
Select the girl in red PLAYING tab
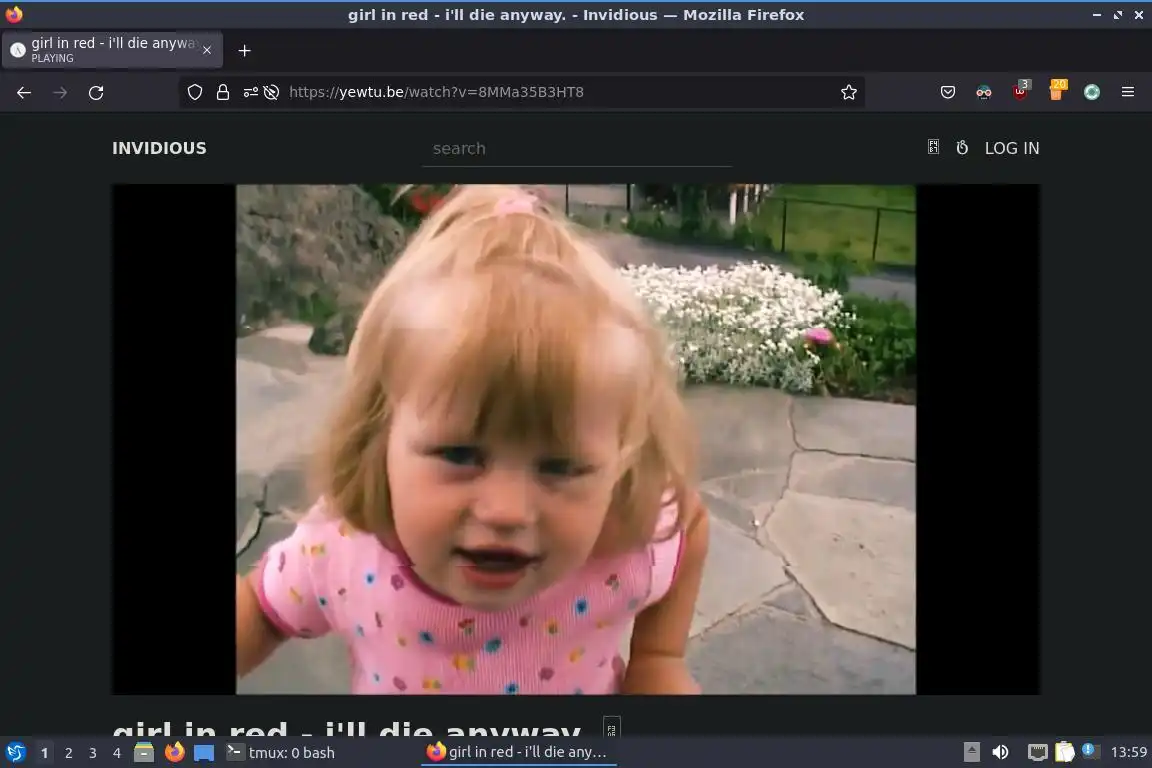coord(112,50)
